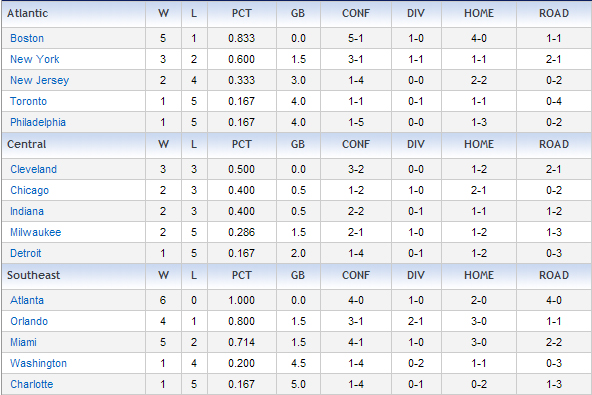Click the Washington team link
592x395 pixels.
38,363
